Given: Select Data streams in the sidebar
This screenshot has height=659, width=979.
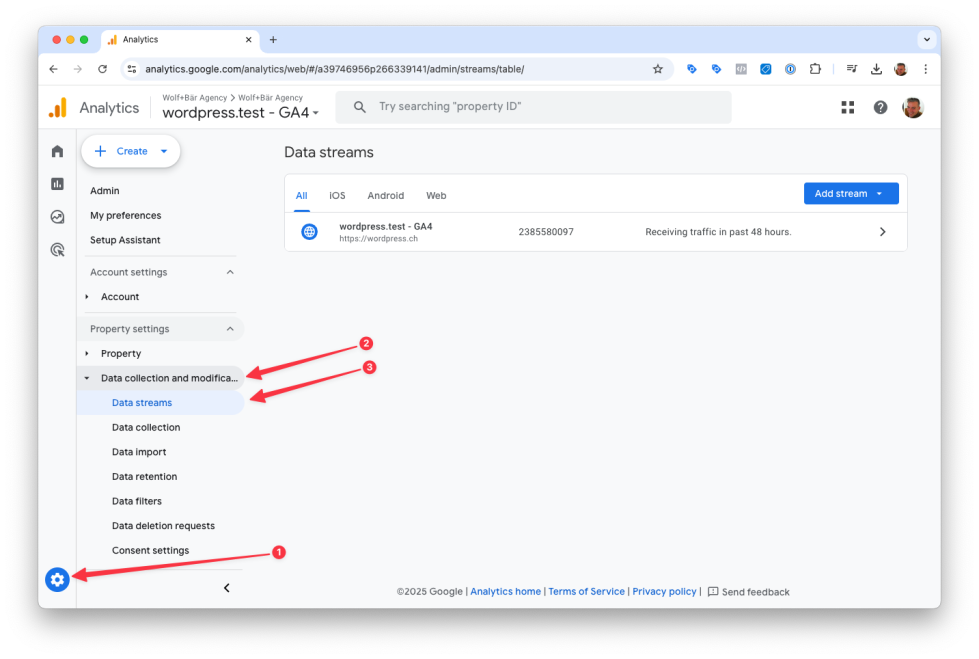Looking at the screenshot, I should pyautogui.click(x=160, y=403).
